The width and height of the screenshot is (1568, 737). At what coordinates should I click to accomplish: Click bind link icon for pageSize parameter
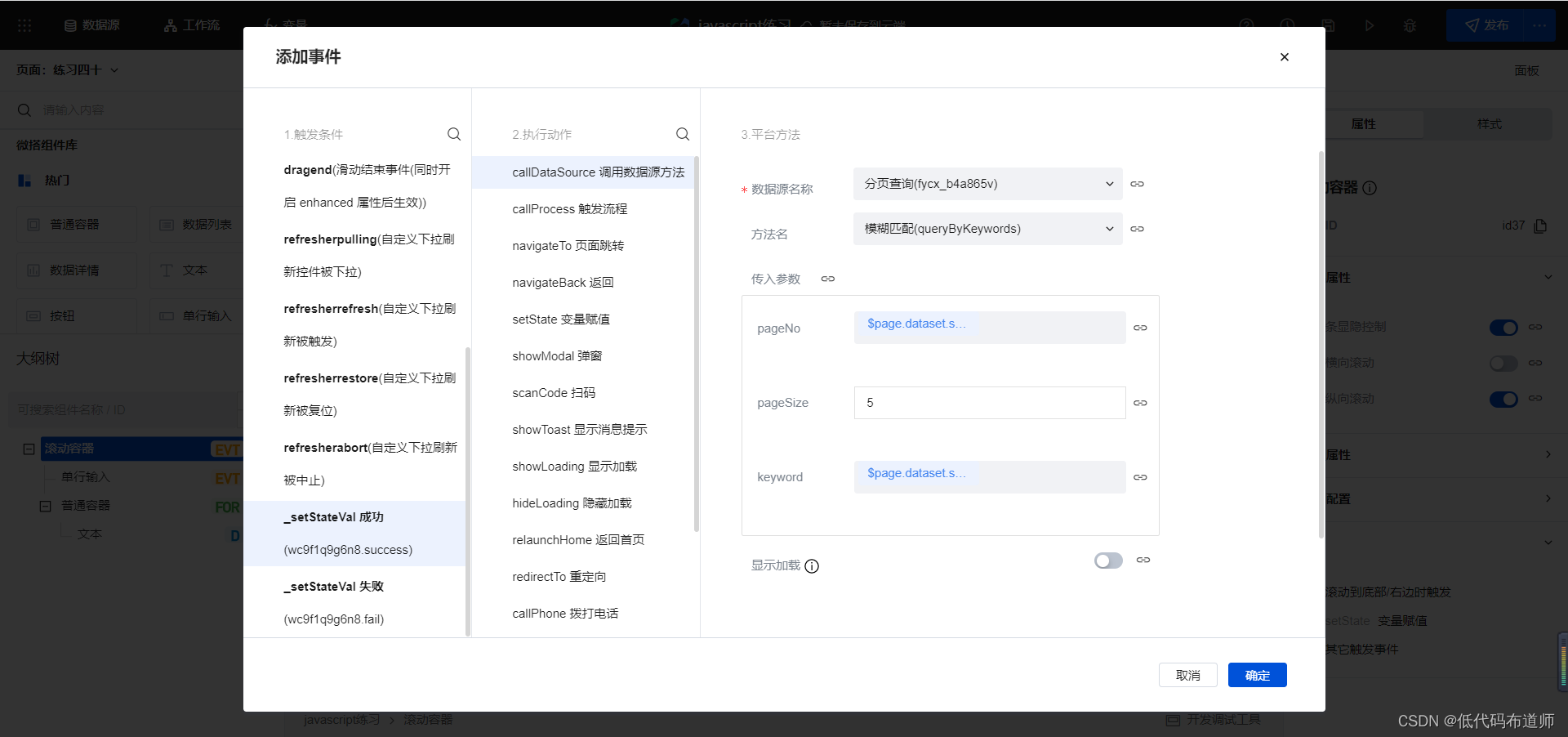point(1140,403)
